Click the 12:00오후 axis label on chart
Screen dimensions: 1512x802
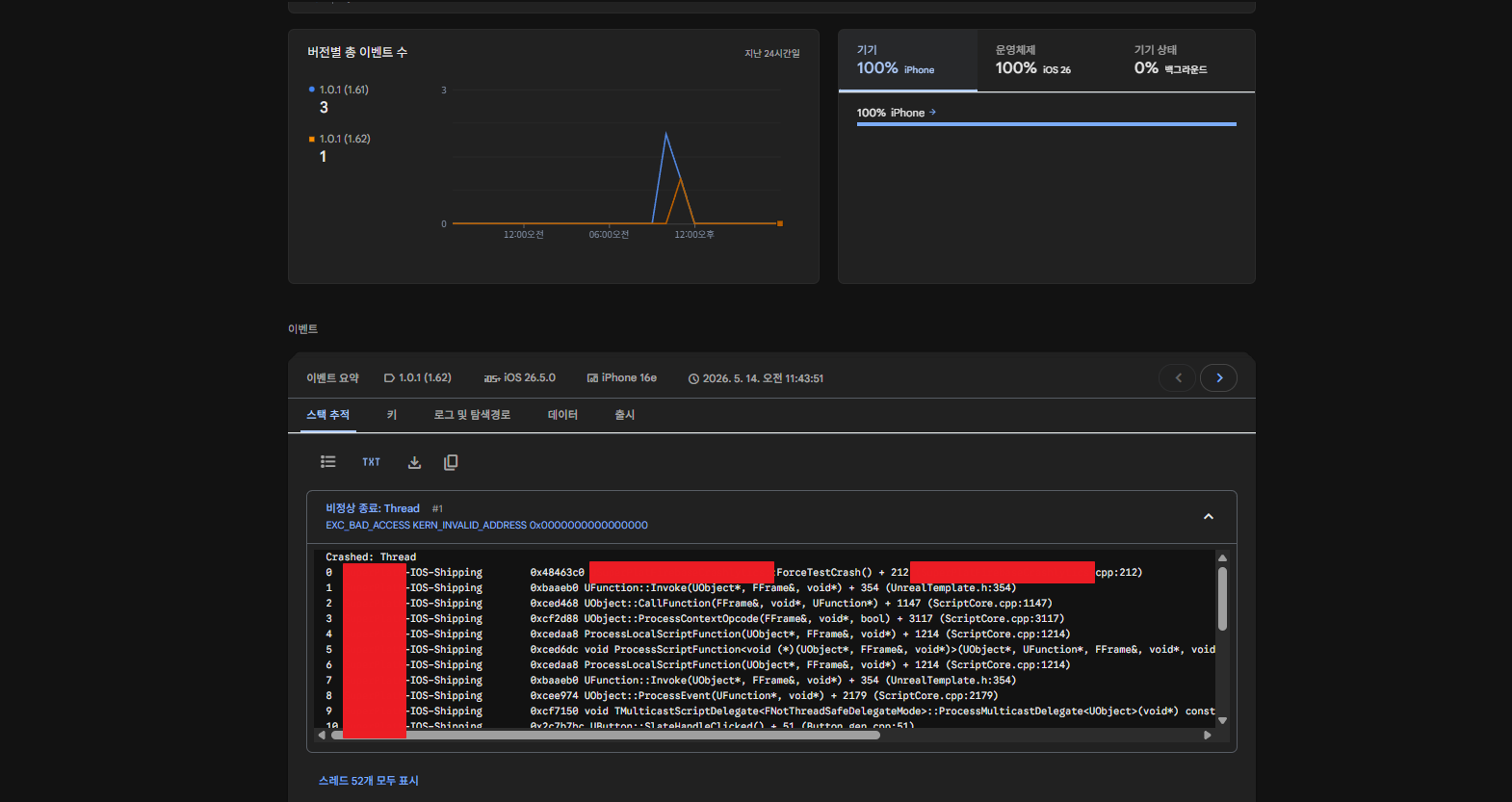click(694, 234)
